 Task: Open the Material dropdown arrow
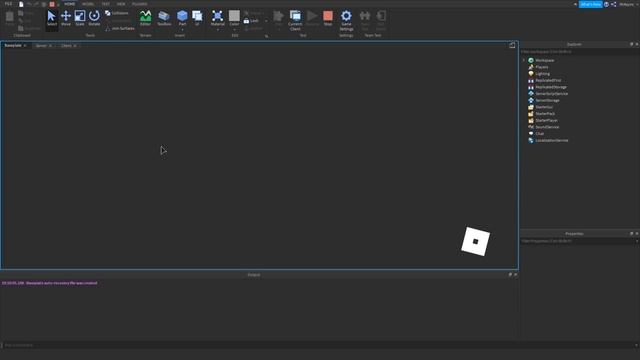tap(218, 30)
